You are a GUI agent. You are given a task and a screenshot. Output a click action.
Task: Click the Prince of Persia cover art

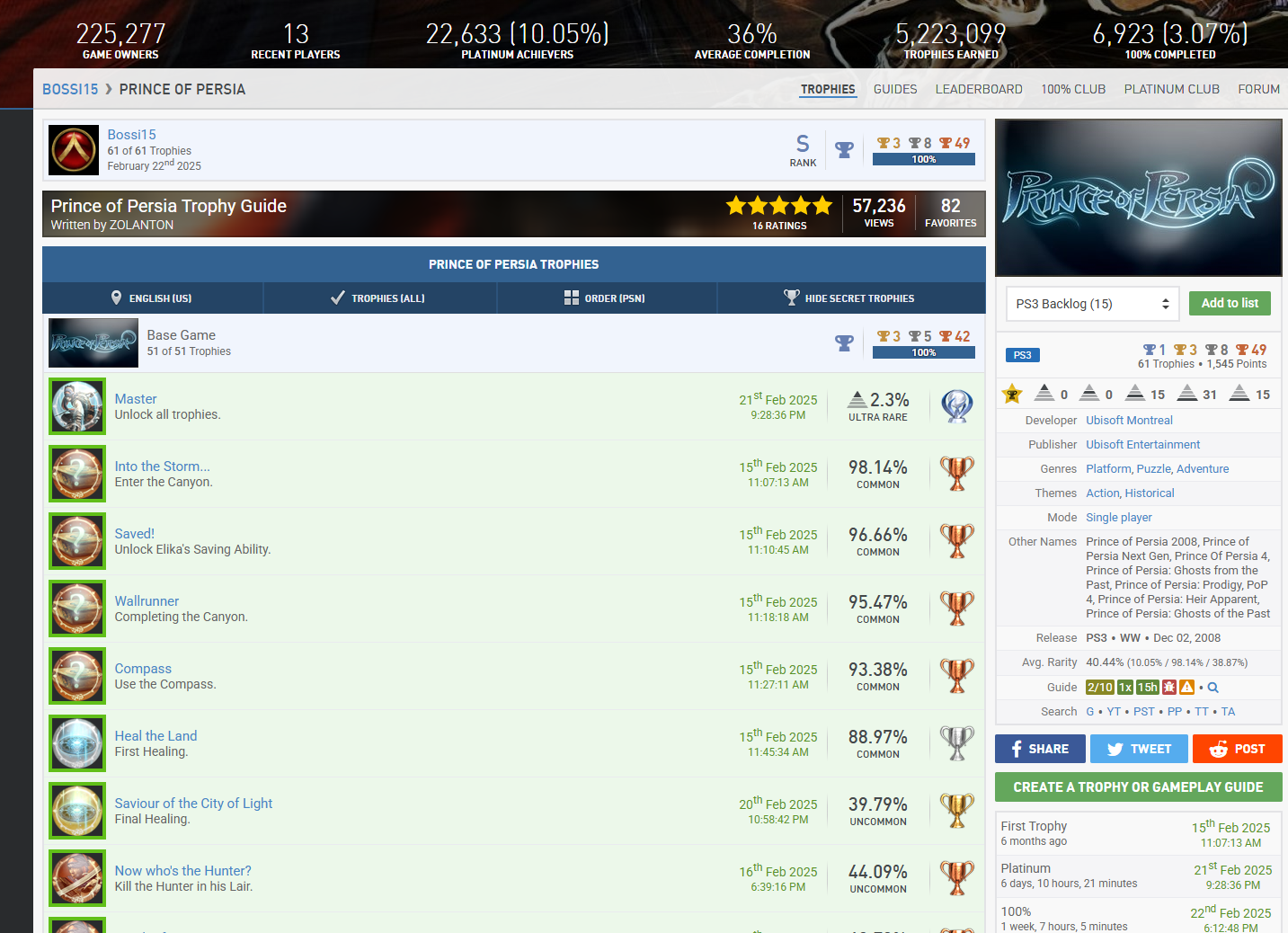1139,198
